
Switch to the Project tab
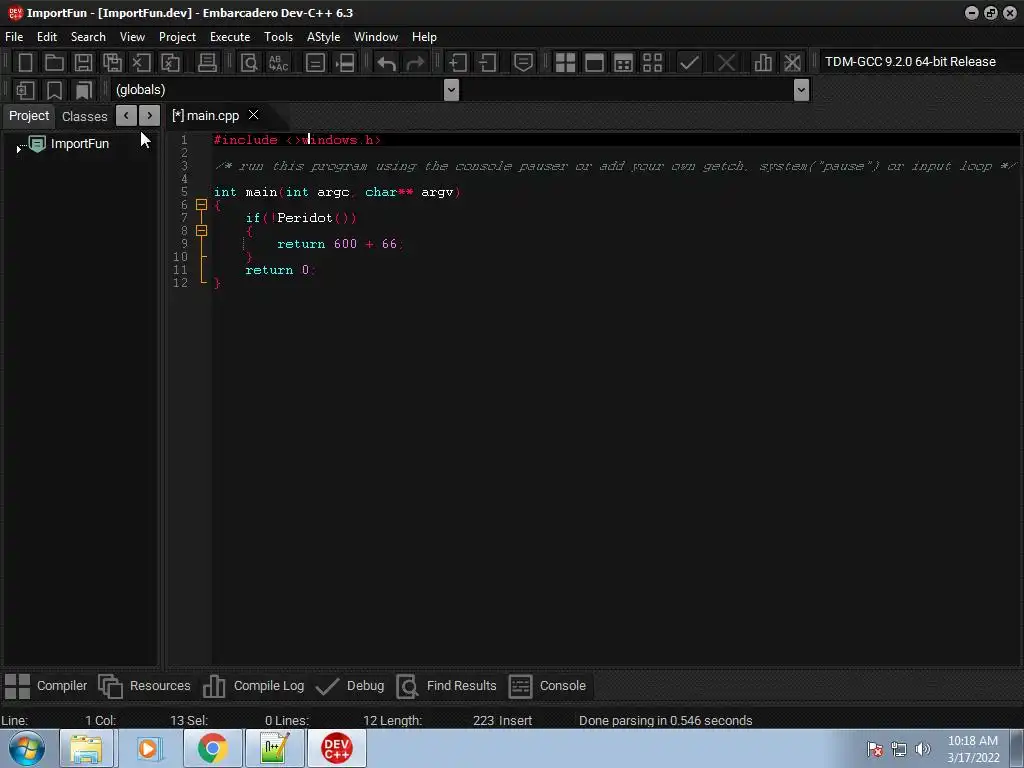pos(29,116)
